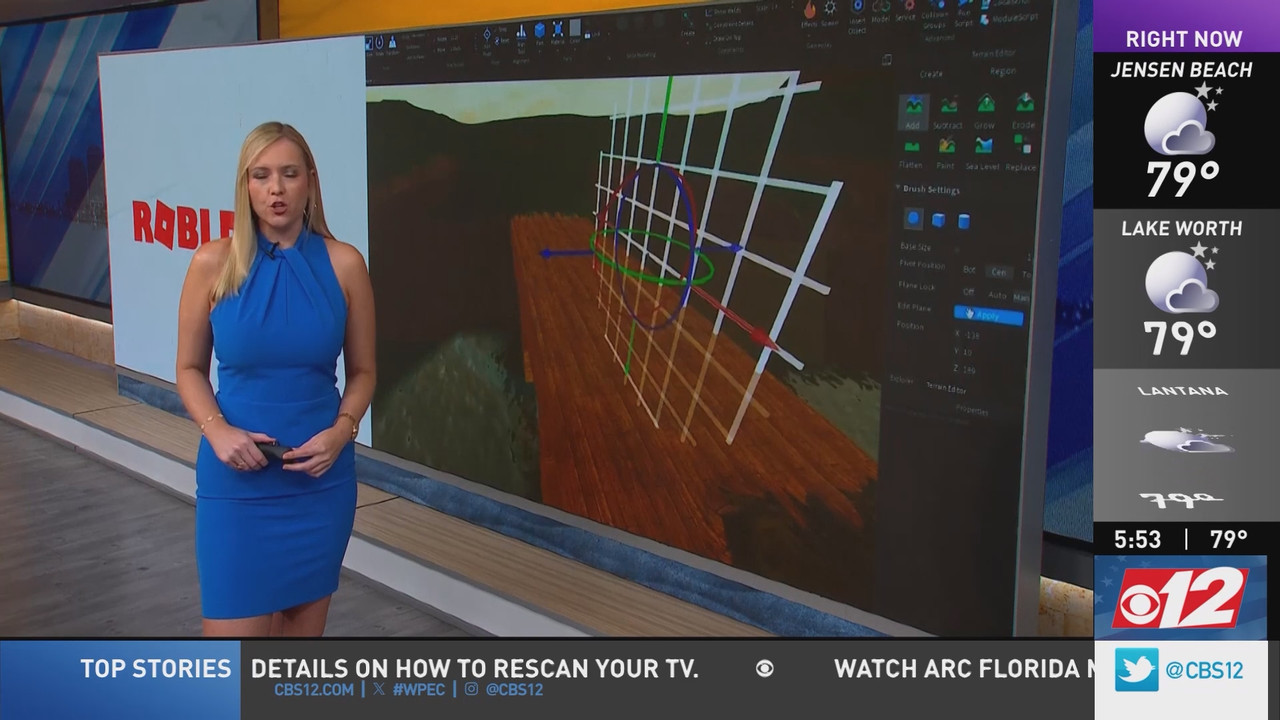Click the 'TOP STORIES' ticker label
Screen dimensions: 1280x720
(155, 668)
